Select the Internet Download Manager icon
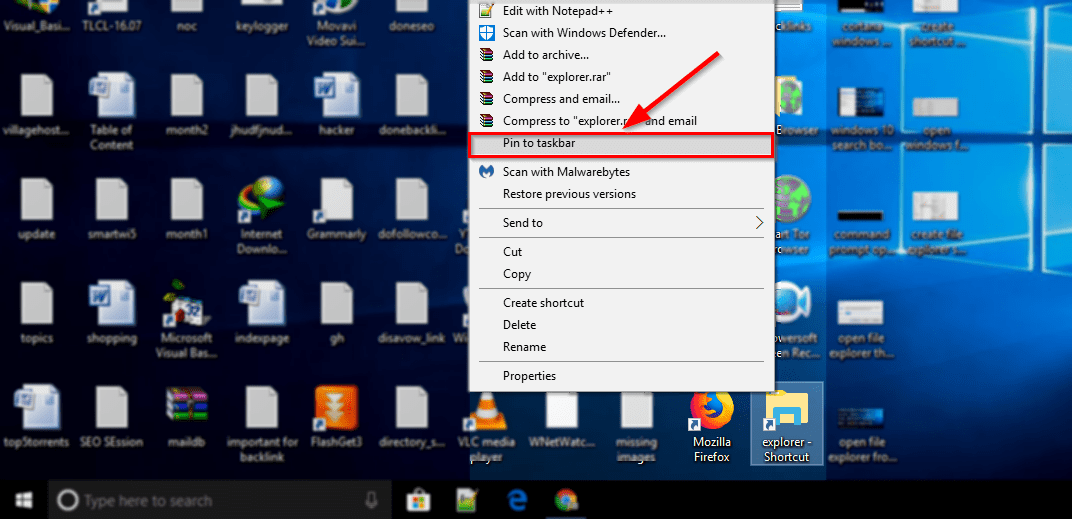The height and width of the screenshot is (519, 1072). click(x=261, y=215)
